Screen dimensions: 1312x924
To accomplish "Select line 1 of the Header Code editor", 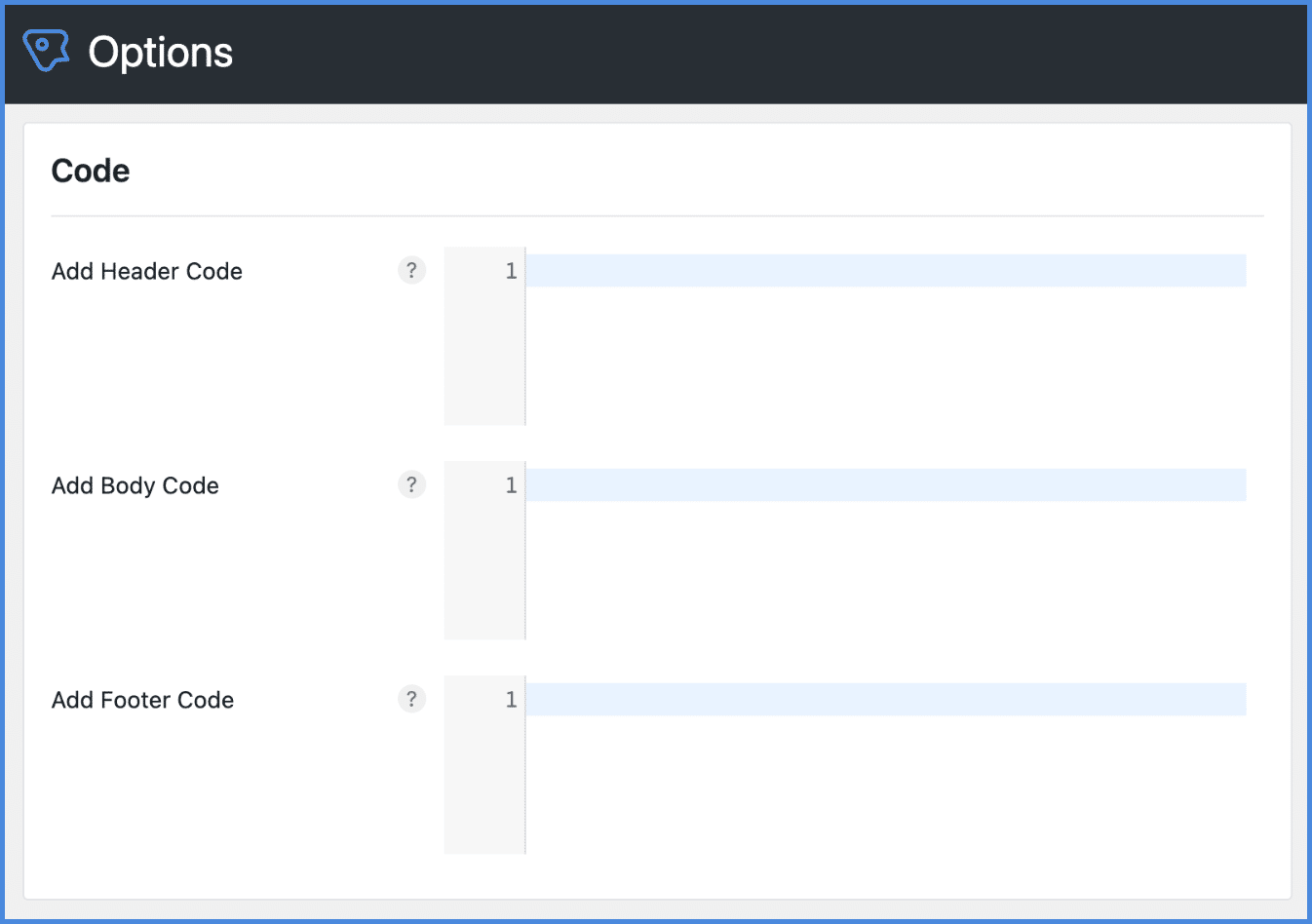I will [877, 270].
